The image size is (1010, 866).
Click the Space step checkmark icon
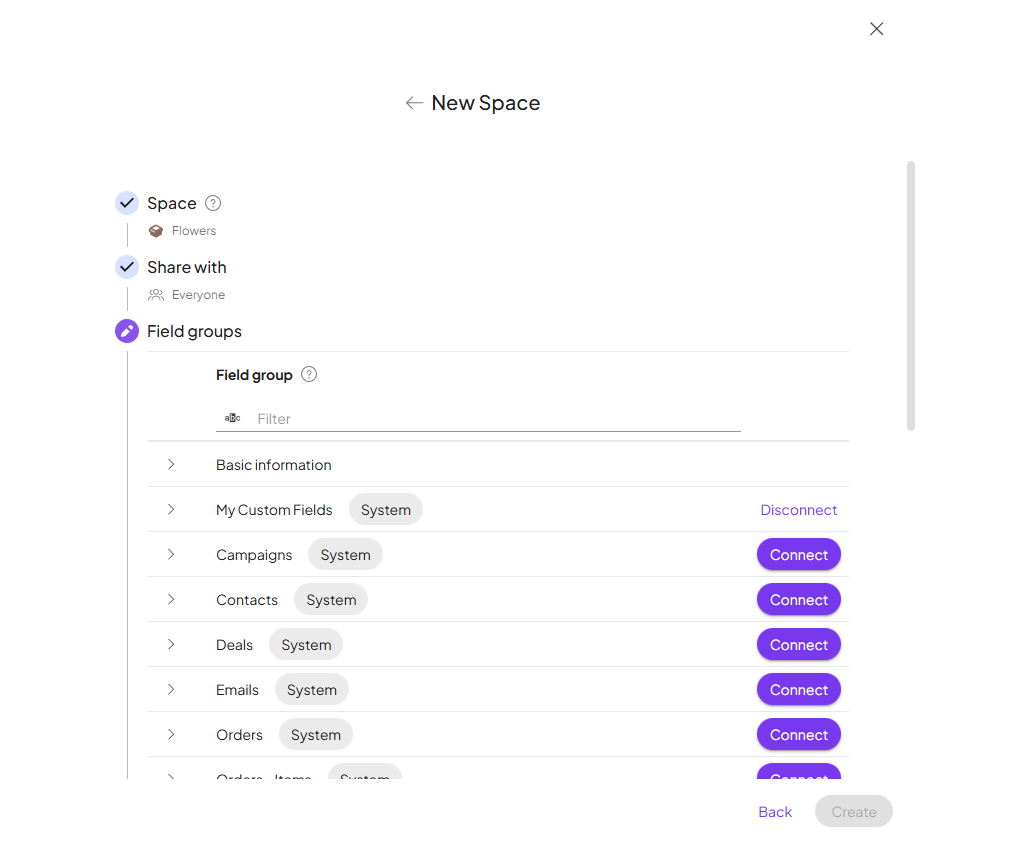[x=127, y=203]
